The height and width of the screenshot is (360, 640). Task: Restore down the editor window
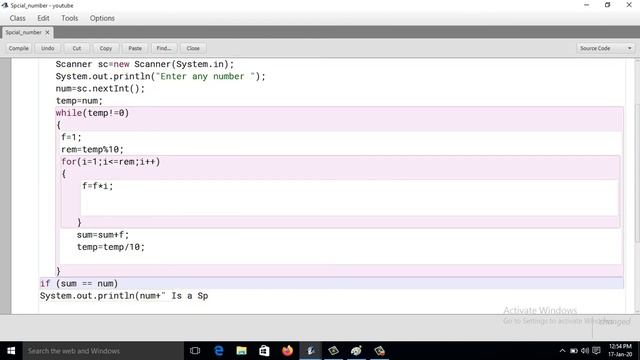607,5
